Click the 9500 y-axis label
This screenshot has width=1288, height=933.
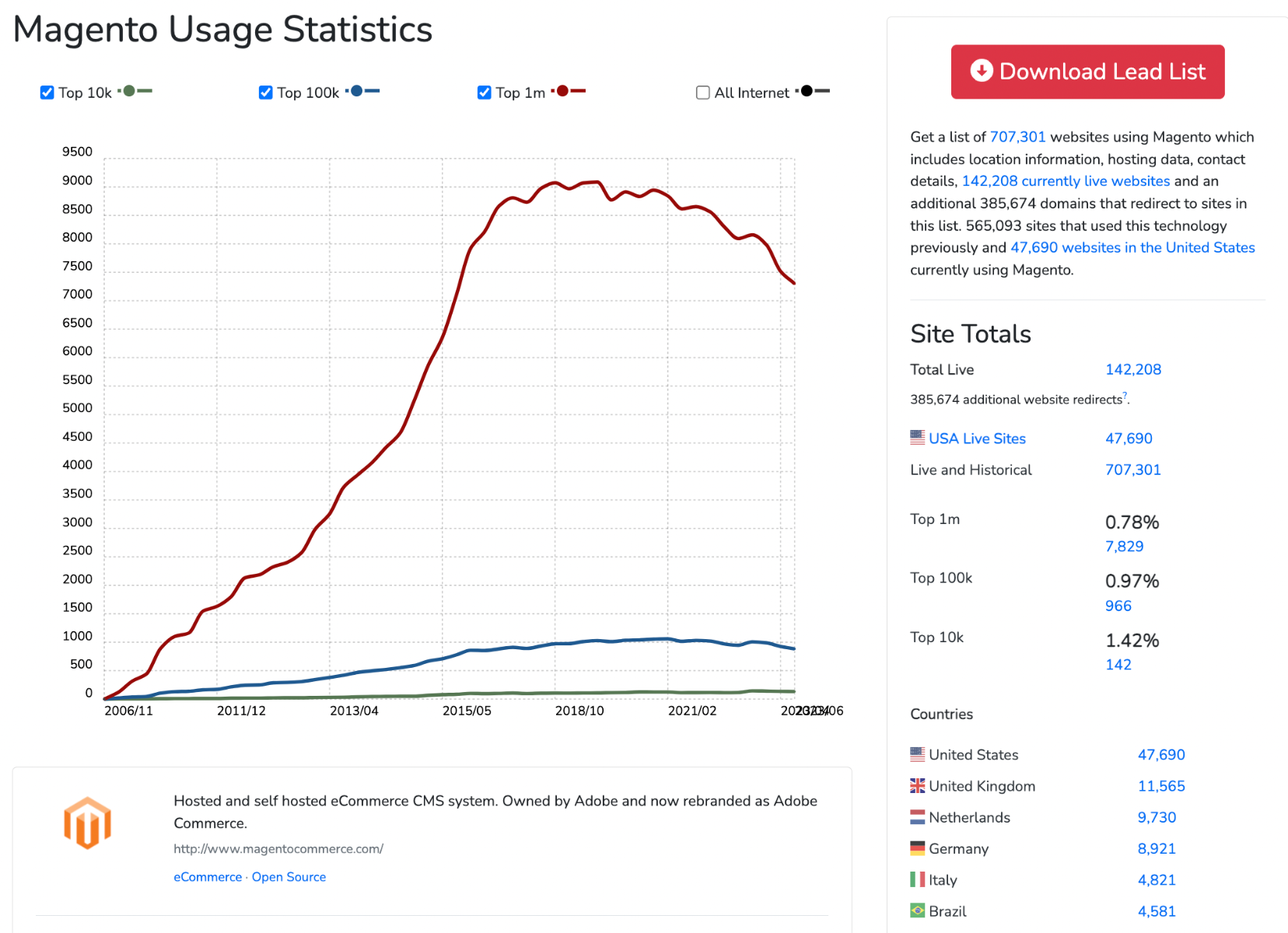pyautogui.click(x=77, y=152)
